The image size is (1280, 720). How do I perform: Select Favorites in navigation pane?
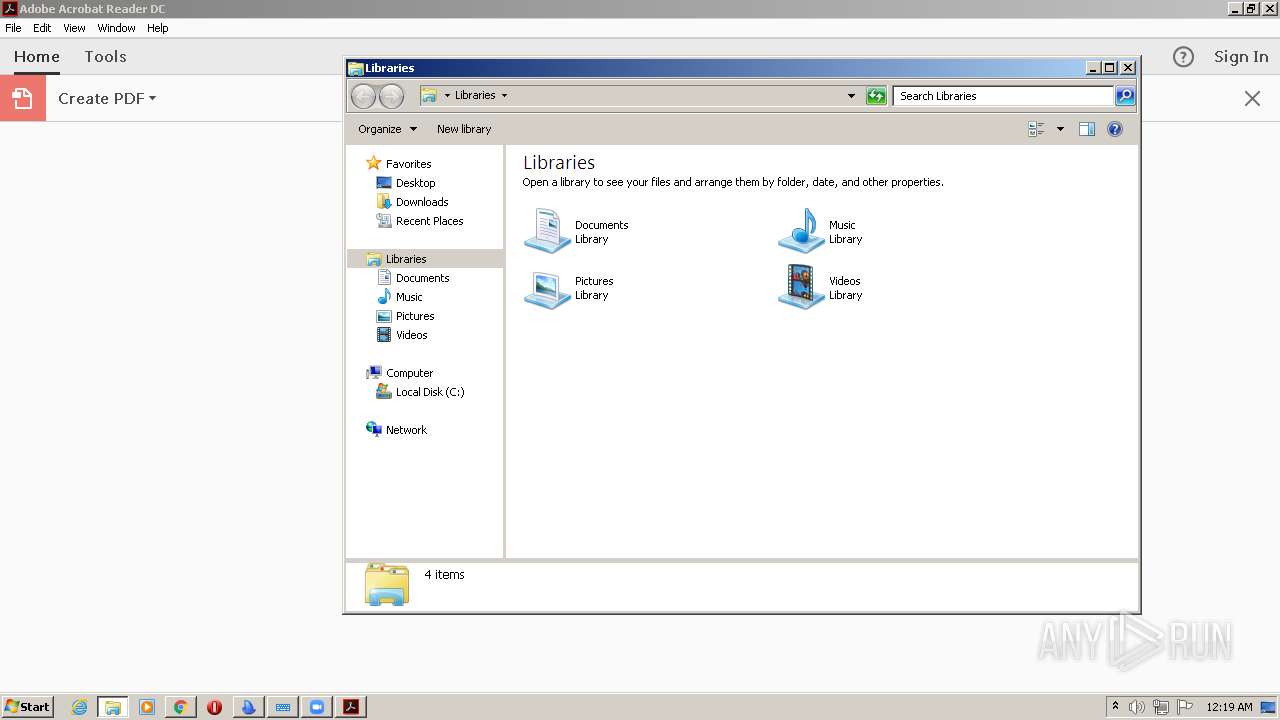point(408,164)
